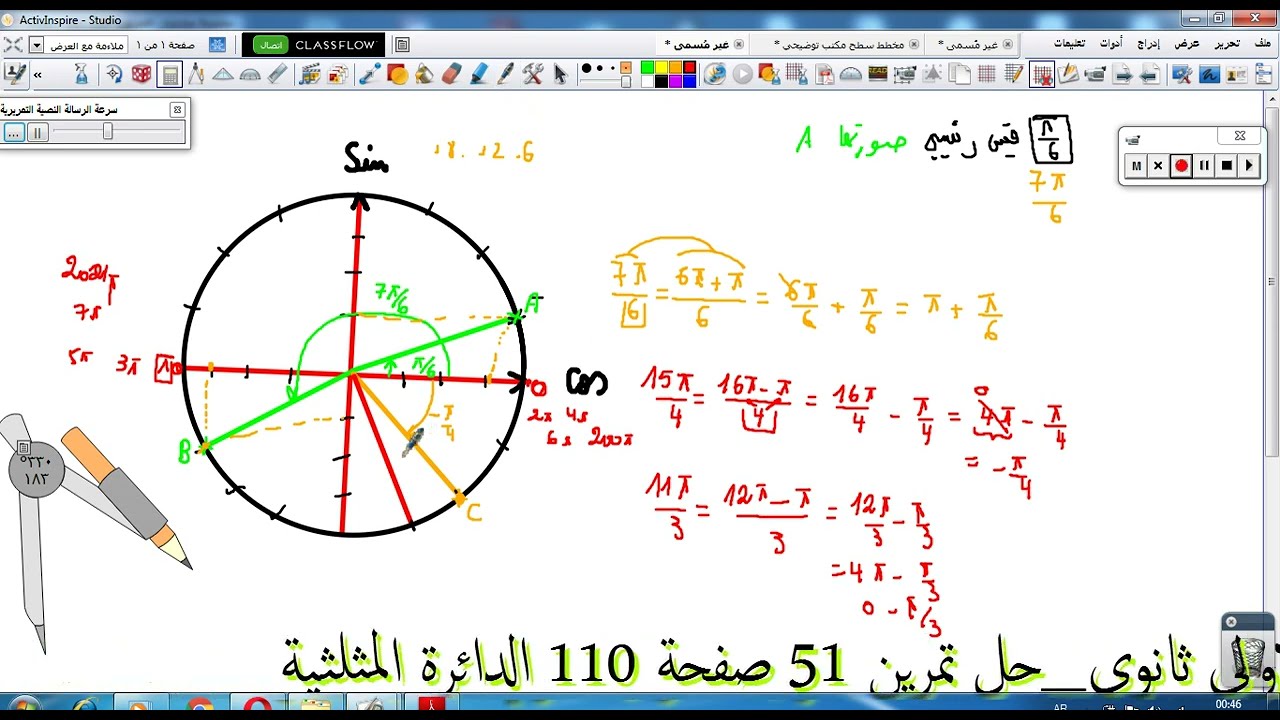
Task: Open the page zoom dropdown arrow
Action: point(36,45)
